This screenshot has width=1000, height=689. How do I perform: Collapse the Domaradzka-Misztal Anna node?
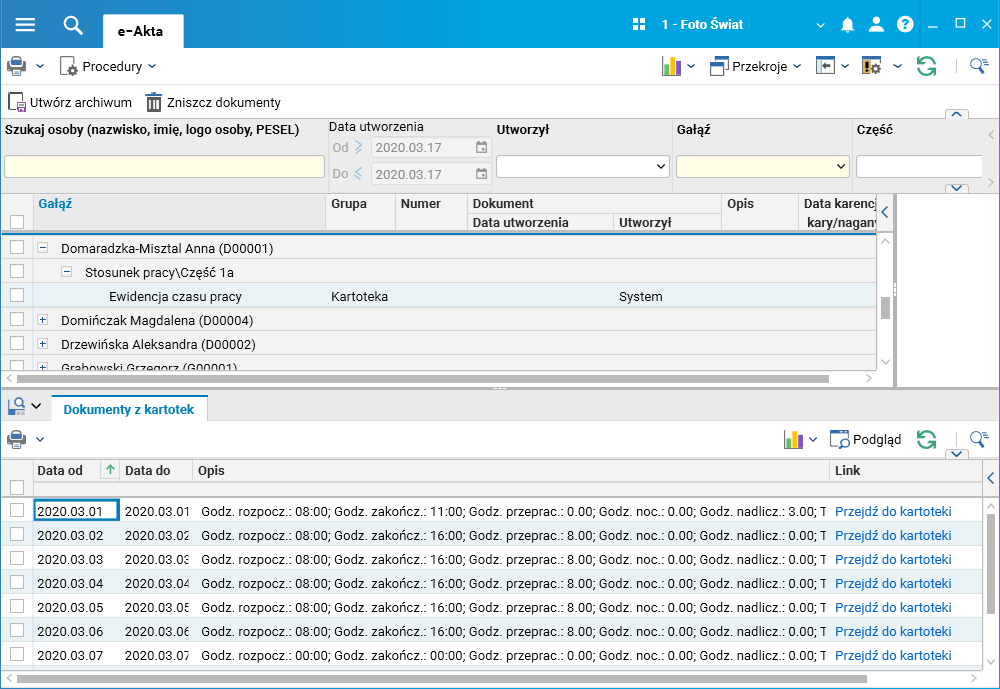click(43, 248)
